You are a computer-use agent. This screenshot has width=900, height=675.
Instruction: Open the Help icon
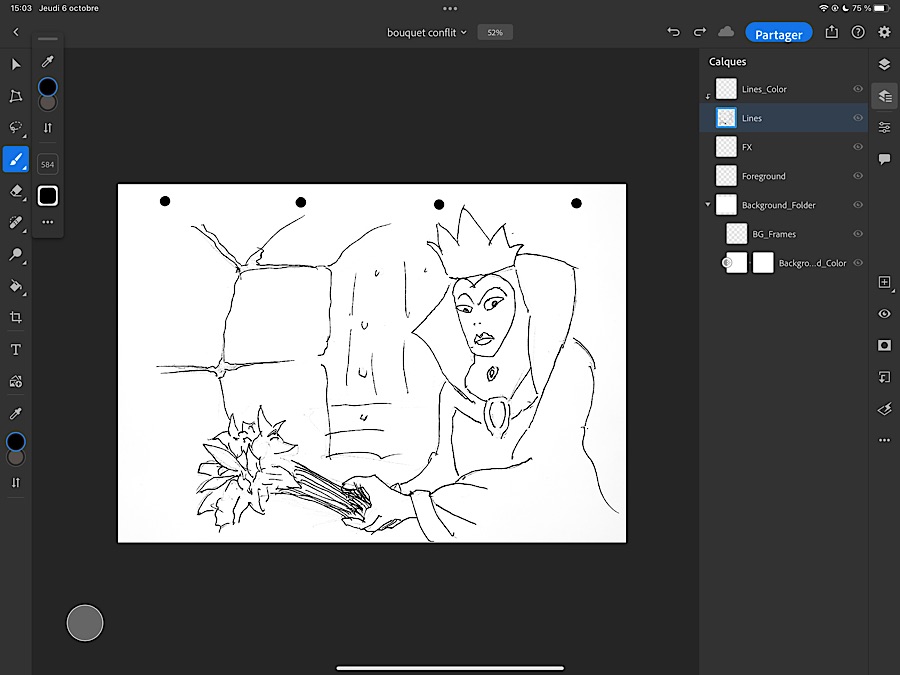(858, 32)
